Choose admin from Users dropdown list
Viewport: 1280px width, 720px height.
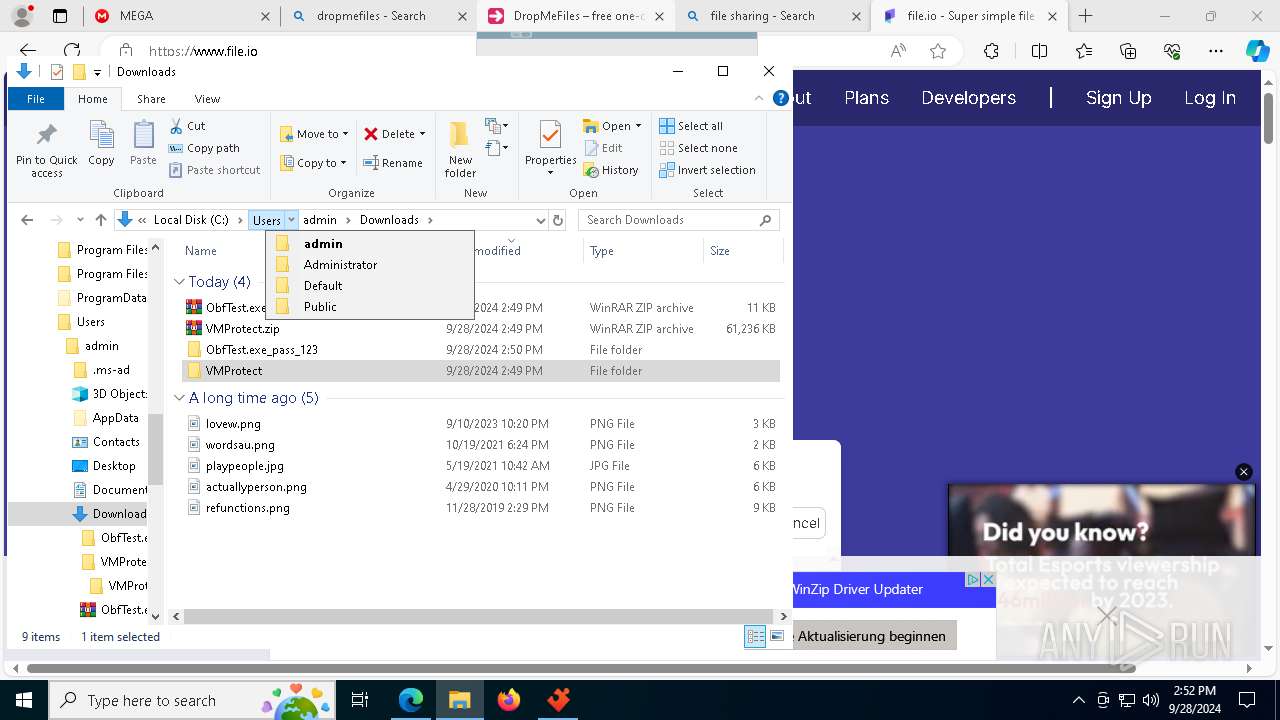(370, 244)
